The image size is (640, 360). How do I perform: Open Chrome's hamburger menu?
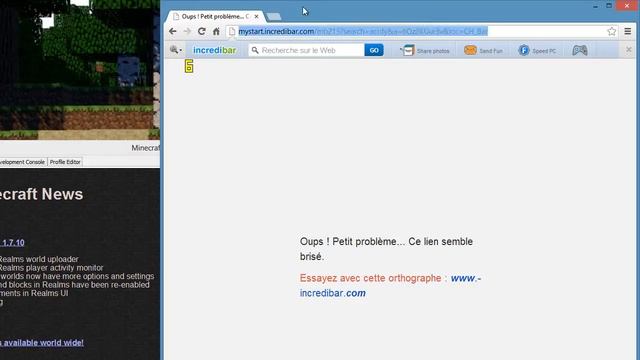[x=628, y=31]
